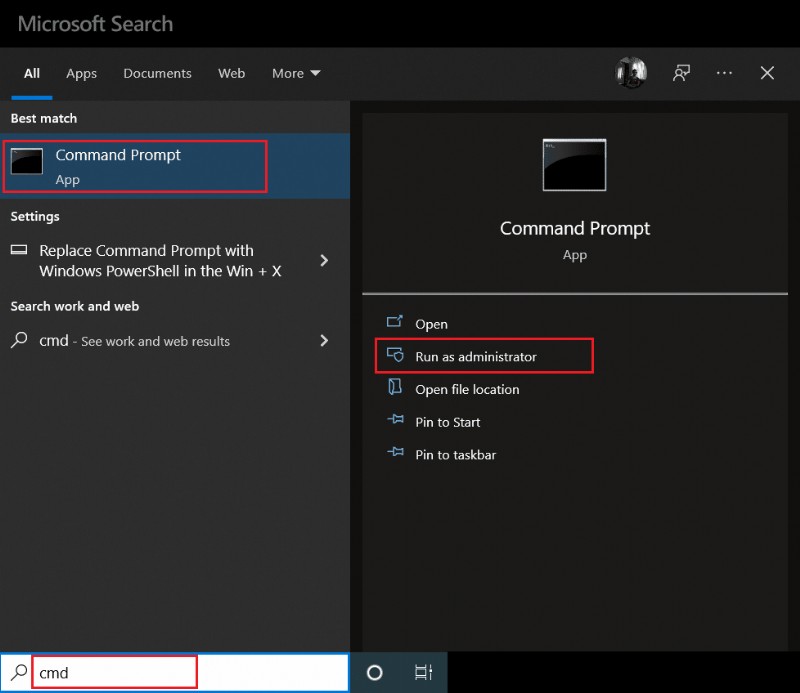This screenshot has height=693, width=800.
Task: Expand the cmd web results entry
Action: [x=324, y=340]
